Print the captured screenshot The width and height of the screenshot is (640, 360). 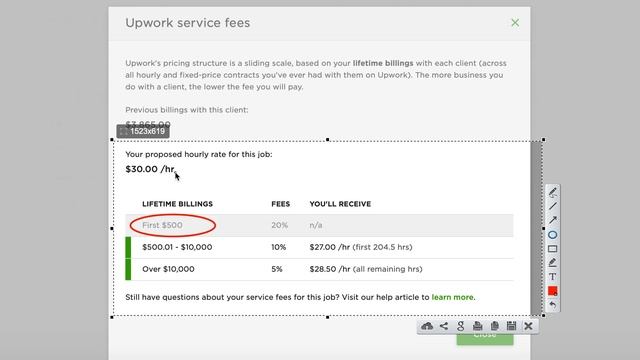(478, 326)
